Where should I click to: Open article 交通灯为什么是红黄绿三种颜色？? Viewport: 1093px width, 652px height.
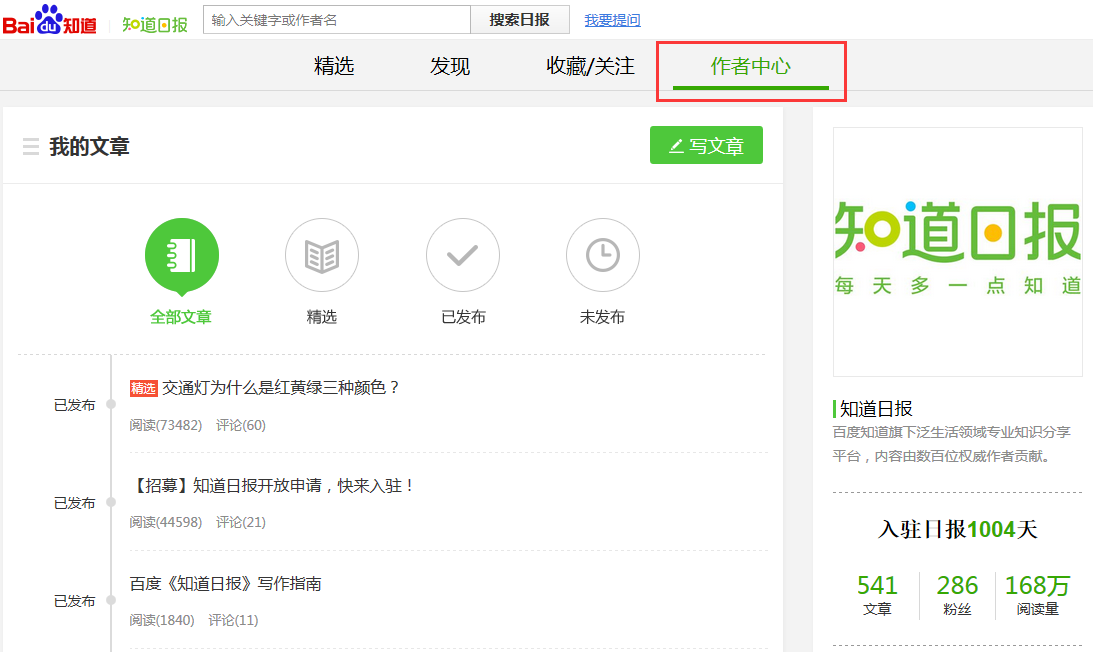(281, 388)
